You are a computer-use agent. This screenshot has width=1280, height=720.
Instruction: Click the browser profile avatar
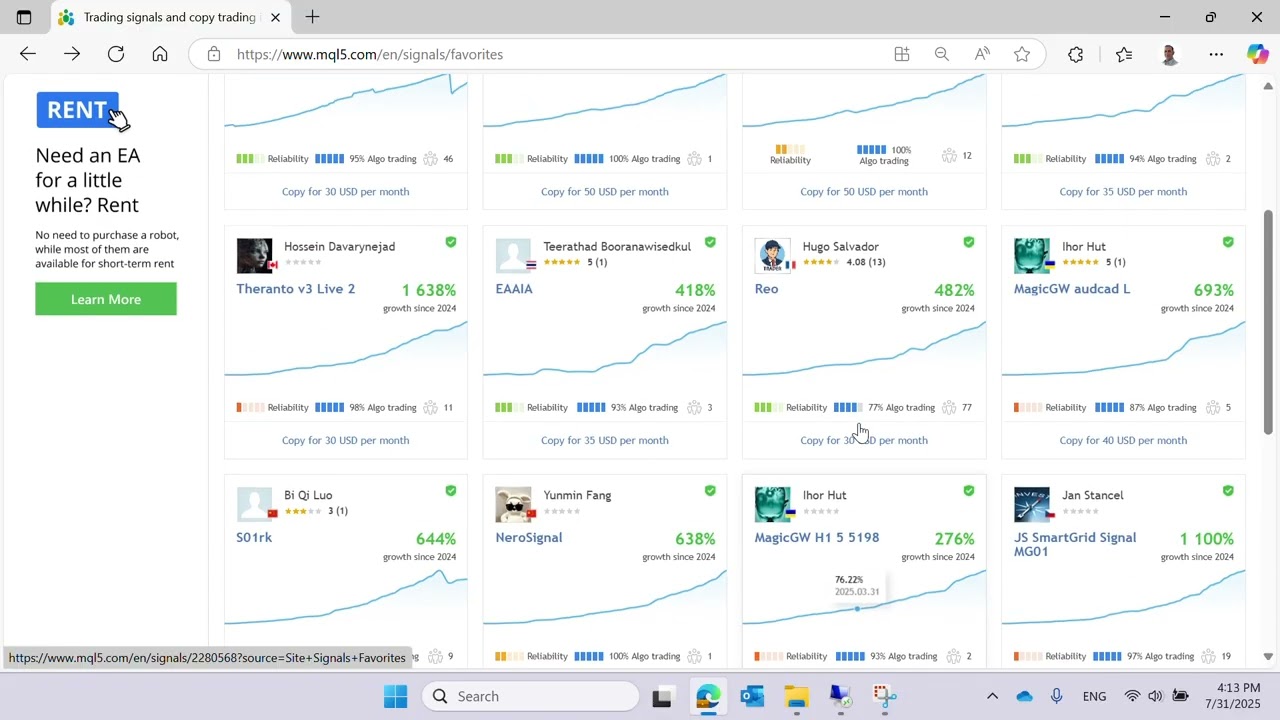click(1170, 54)
